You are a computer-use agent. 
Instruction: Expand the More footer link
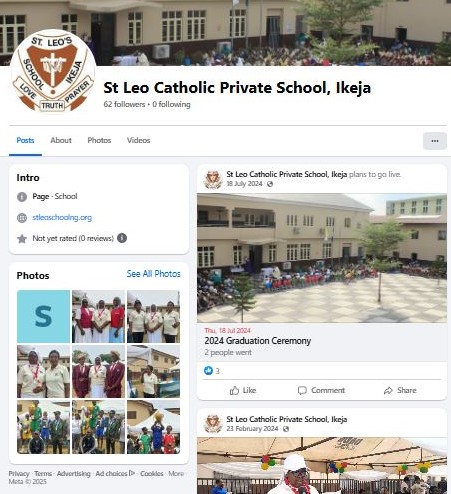point(176,473)
